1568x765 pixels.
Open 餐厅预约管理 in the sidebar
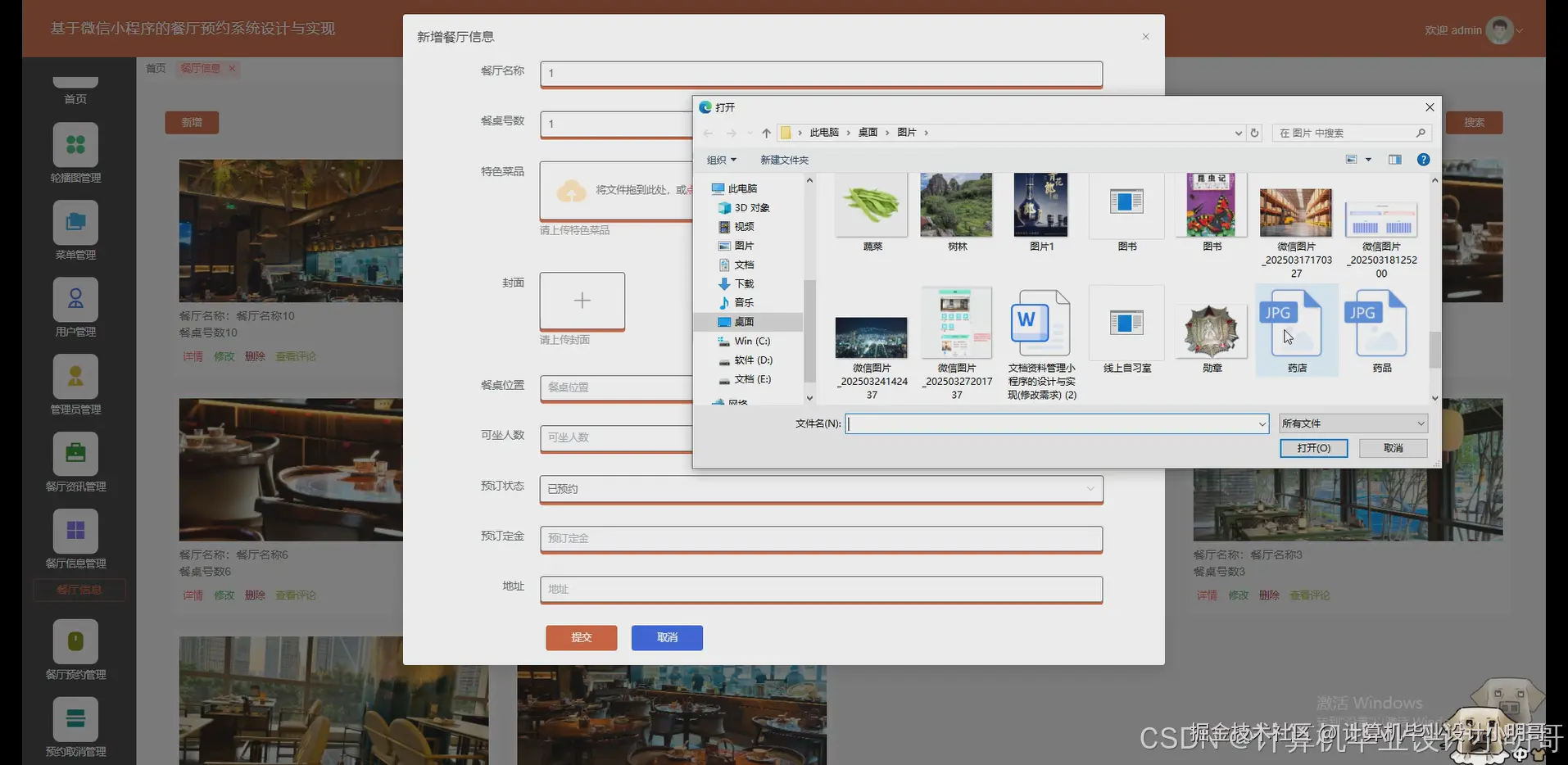coord(75,650)
